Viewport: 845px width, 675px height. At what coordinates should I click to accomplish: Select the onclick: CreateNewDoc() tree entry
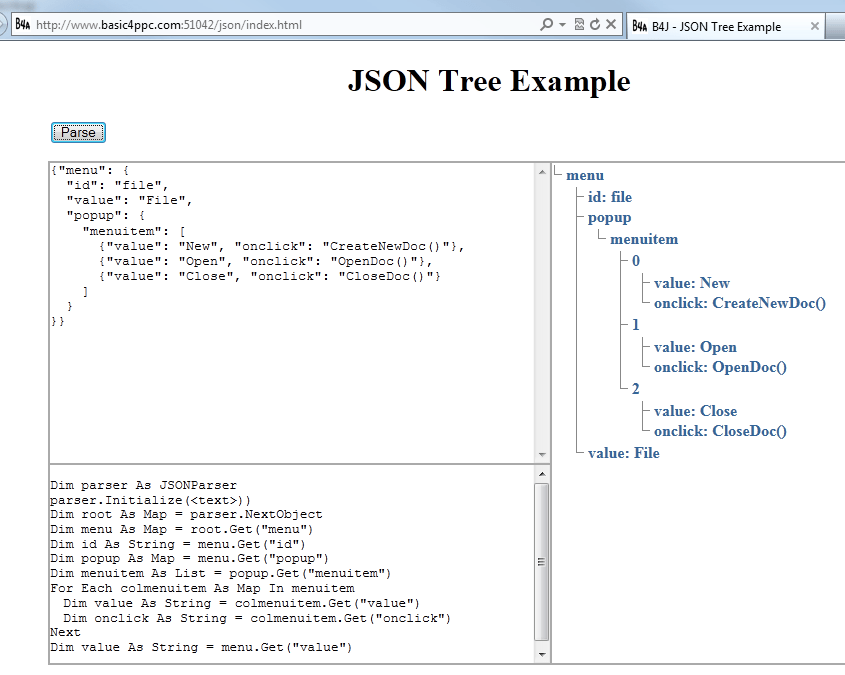740,303
